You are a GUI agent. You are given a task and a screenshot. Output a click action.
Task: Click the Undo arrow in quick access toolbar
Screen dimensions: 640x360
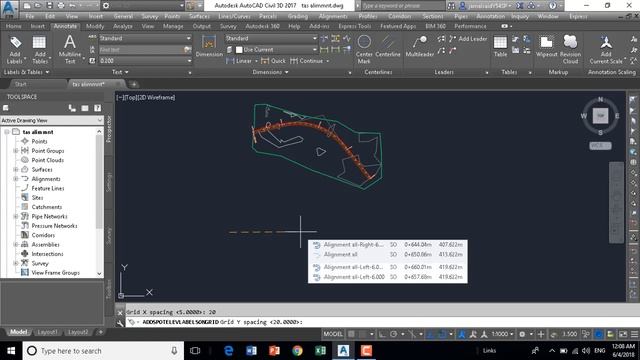(x=72, y=6)
